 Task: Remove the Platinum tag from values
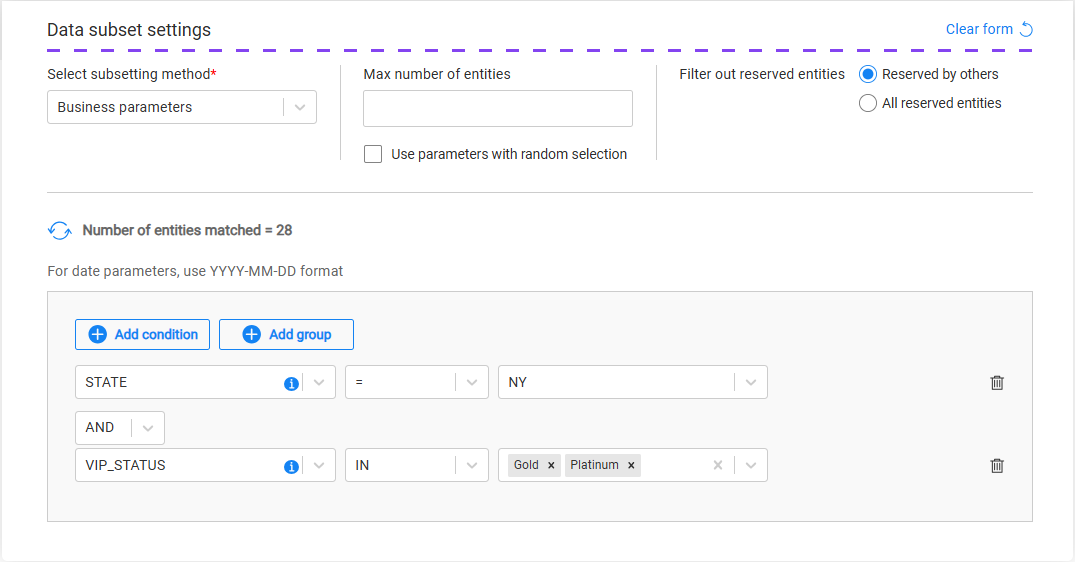631,466
